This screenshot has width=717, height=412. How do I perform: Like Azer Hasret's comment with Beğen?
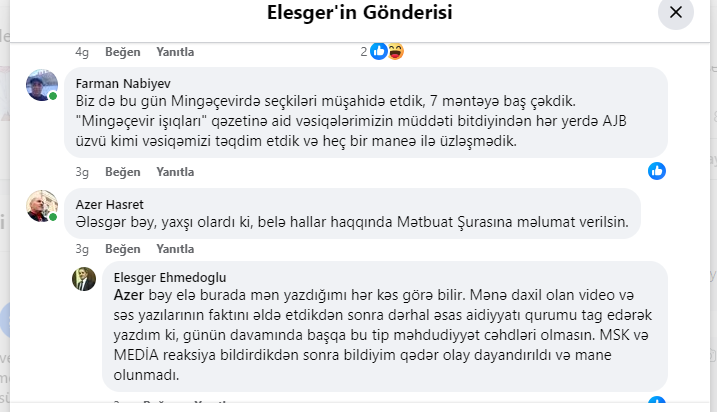click(123, 249)
